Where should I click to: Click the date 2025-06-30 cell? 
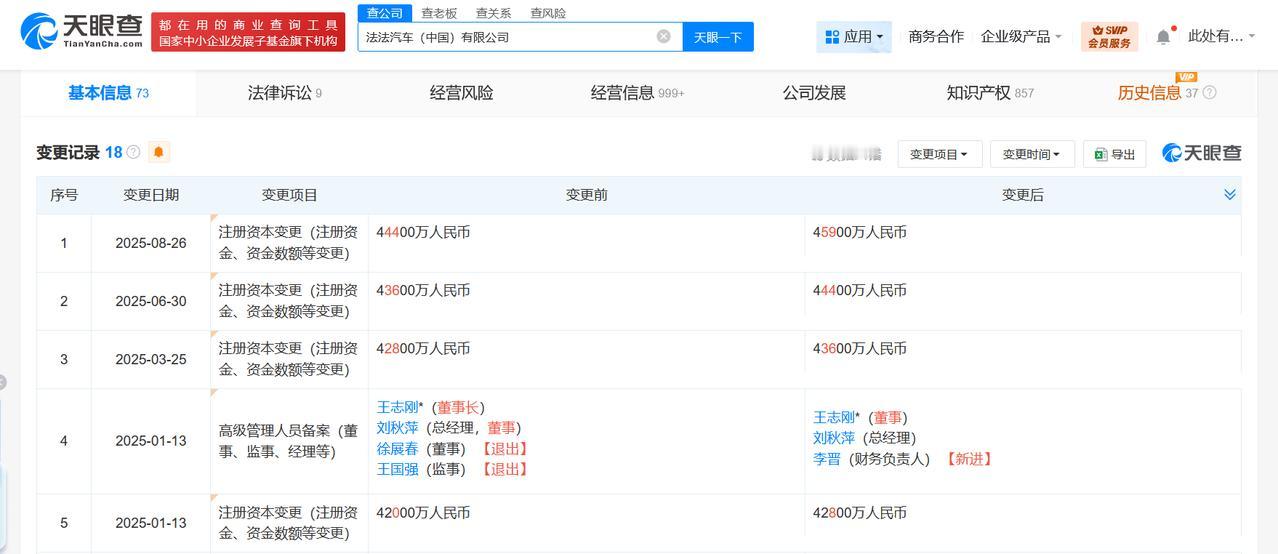click(x=151, y=301)
